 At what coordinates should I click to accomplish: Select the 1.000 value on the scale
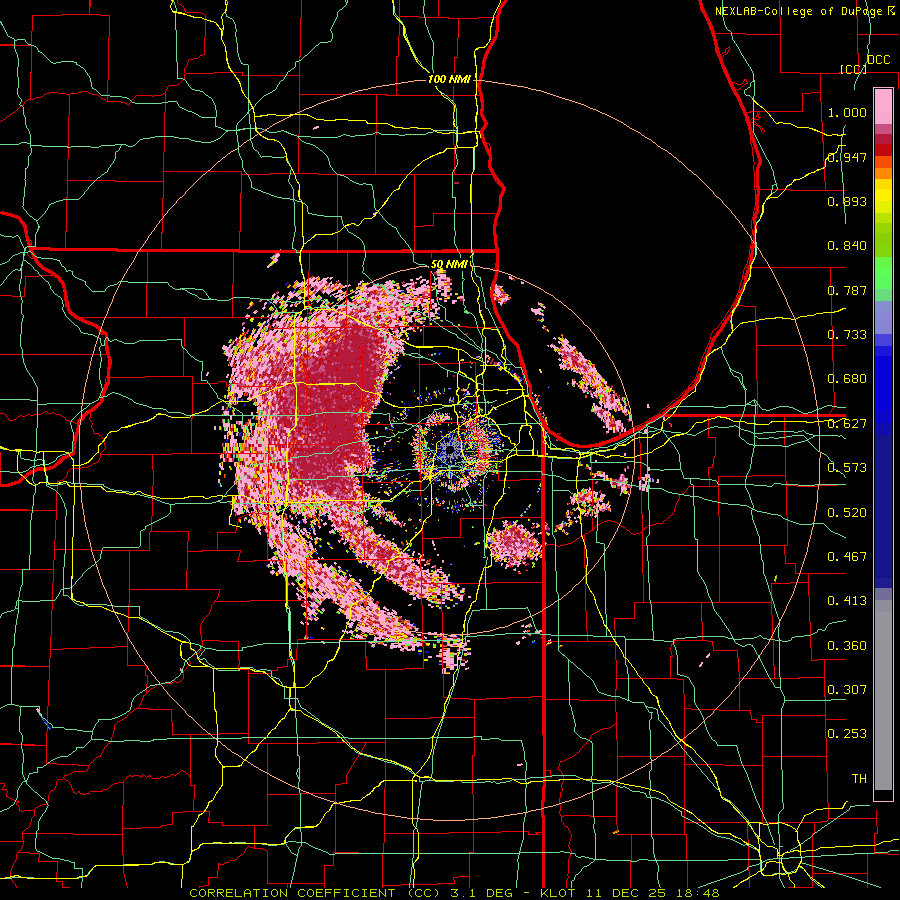(x=847, y=112)
